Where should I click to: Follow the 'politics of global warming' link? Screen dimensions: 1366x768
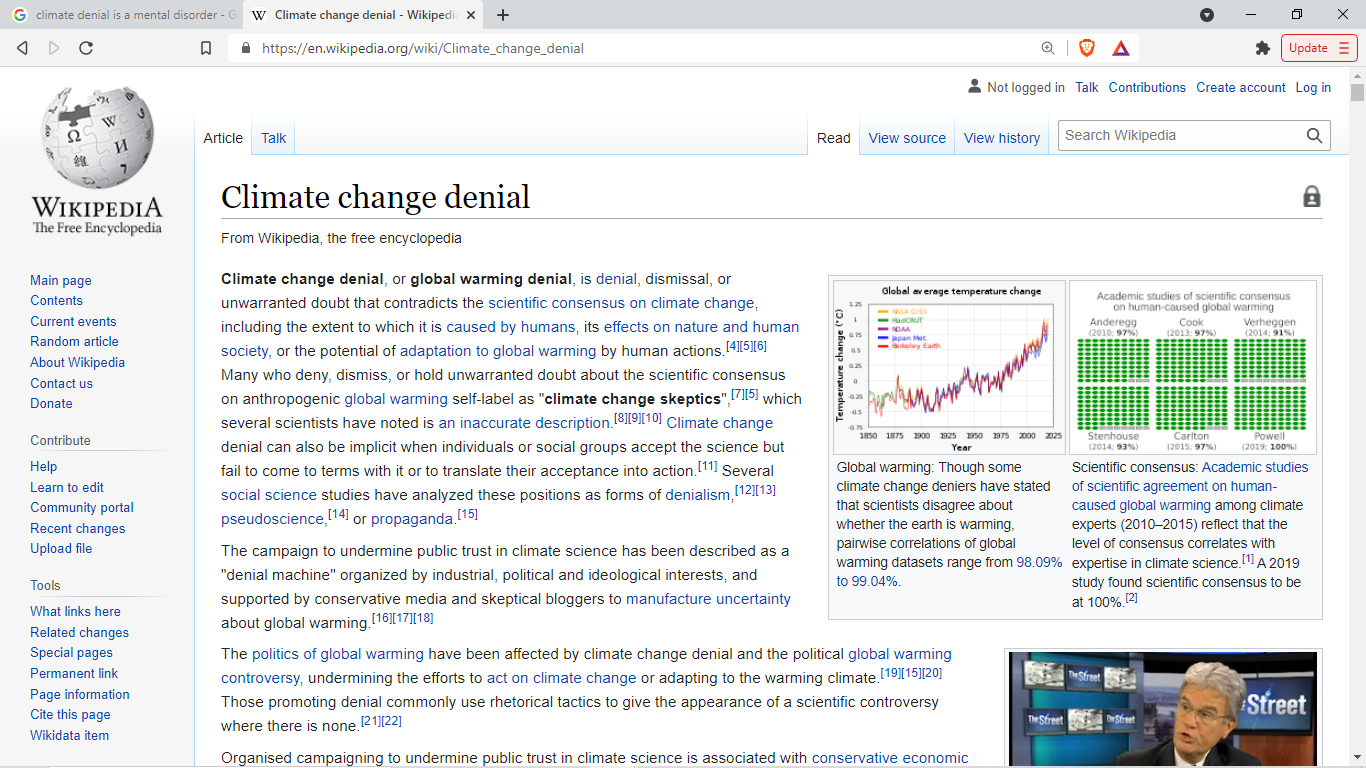(338, 654)
